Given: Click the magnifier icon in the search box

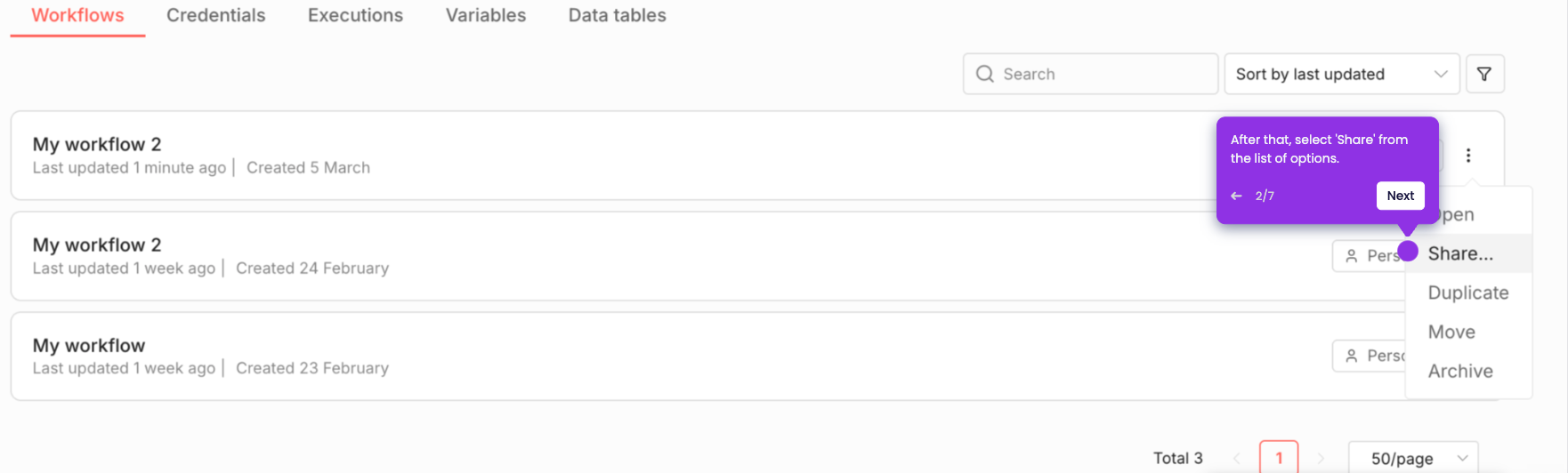Looking at the screenshot, I should (x=985, y=74).
